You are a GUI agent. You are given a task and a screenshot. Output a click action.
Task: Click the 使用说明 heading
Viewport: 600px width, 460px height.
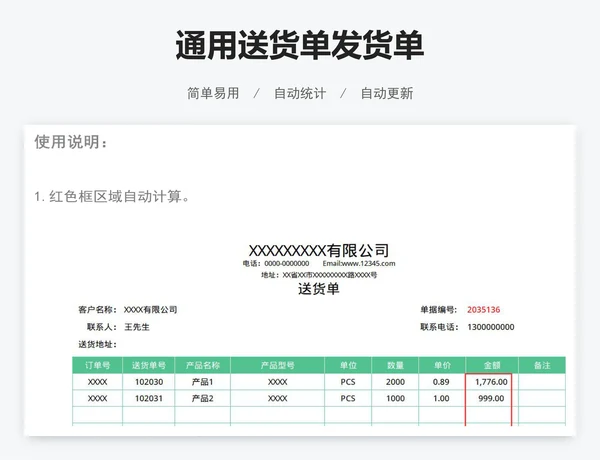(71, 142)
